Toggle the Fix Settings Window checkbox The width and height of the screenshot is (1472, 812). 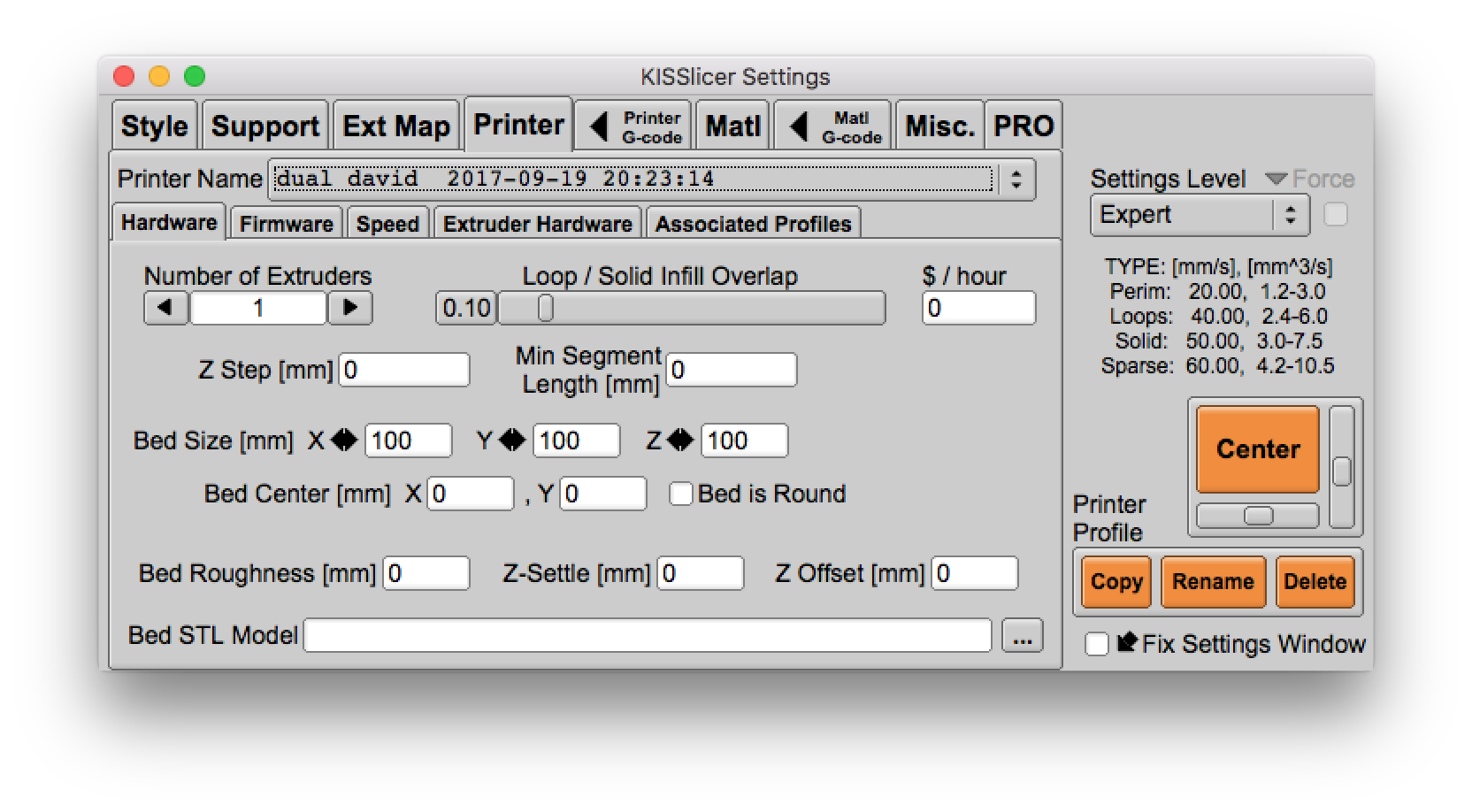1096,644
